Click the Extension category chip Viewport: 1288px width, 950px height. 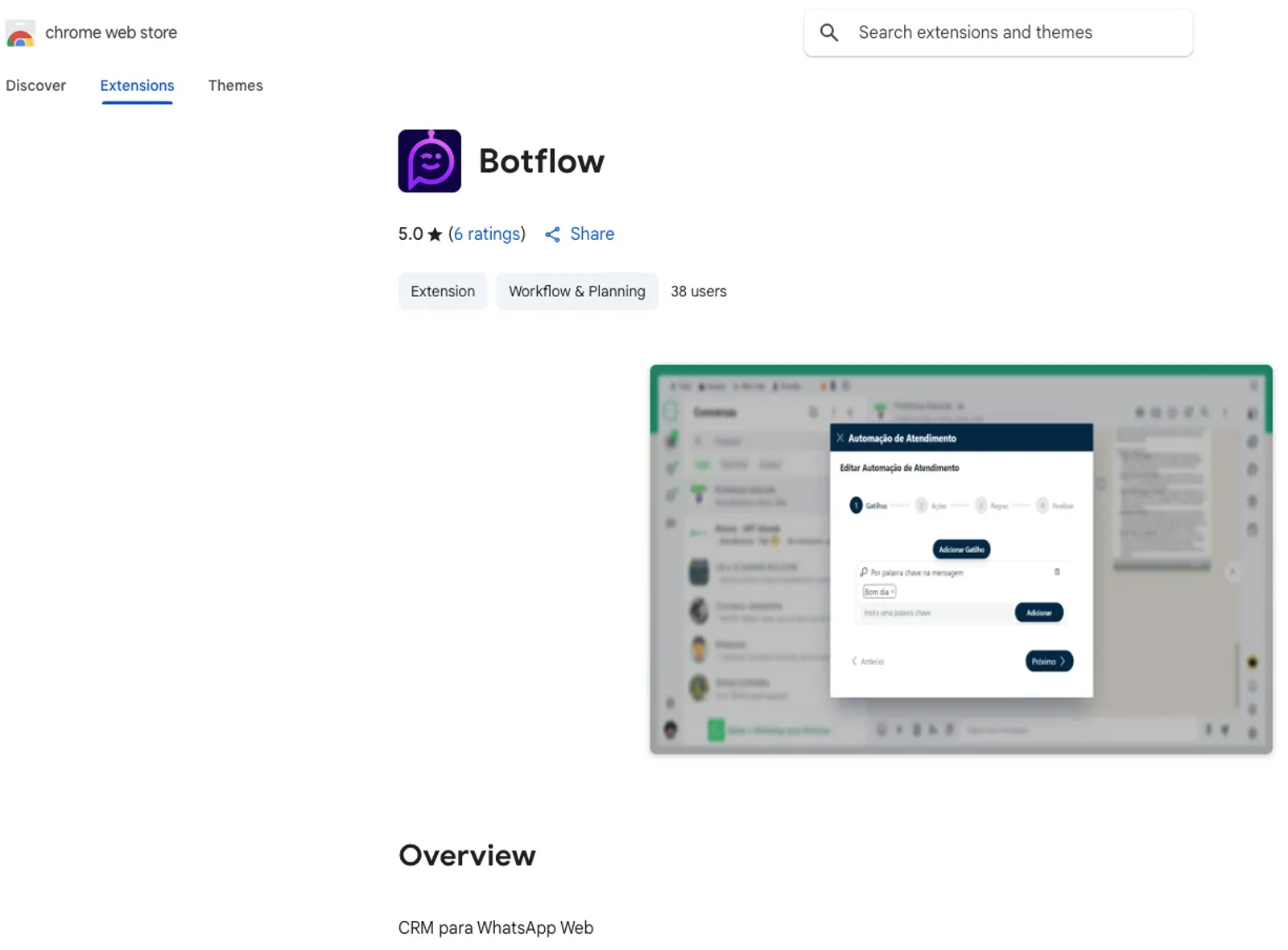(x=443, y=291)
